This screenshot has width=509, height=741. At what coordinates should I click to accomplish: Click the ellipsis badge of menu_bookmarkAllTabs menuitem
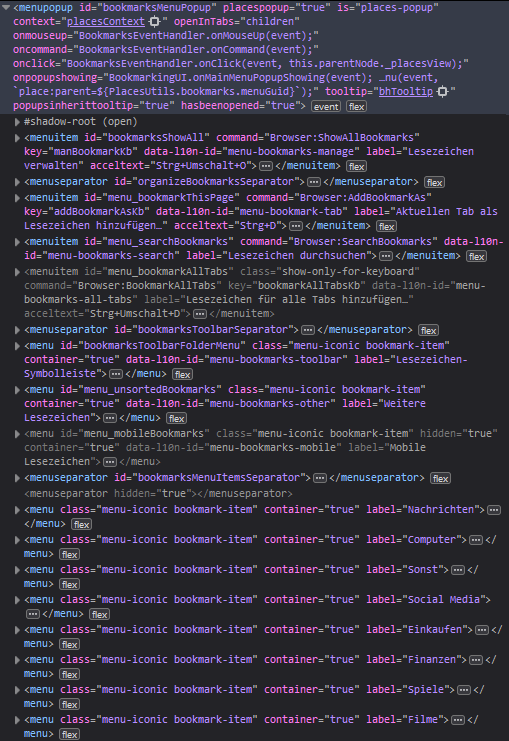pos(200,314)
